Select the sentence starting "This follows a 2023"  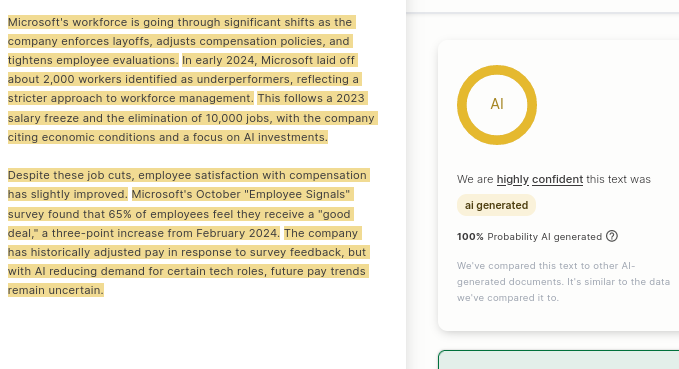pyautogui.click(x=193, y=118)
